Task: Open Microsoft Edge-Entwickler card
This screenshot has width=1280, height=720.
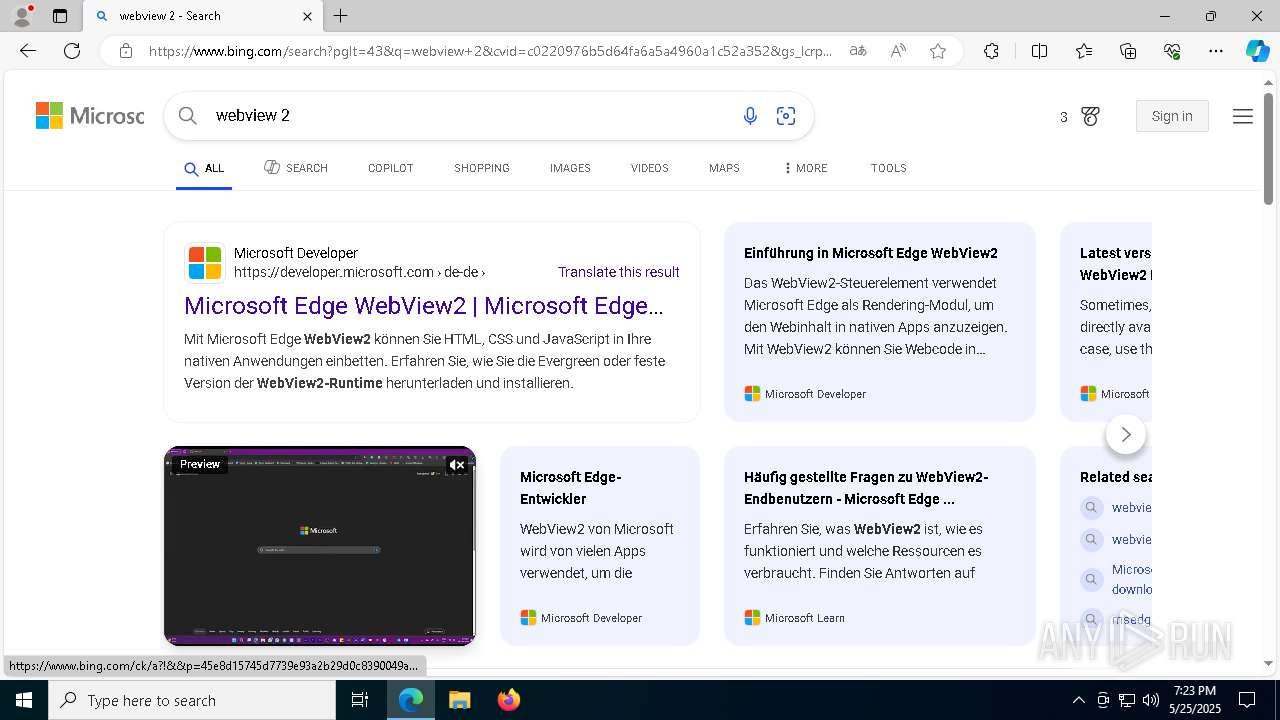Action: click(x=600, y=546)
